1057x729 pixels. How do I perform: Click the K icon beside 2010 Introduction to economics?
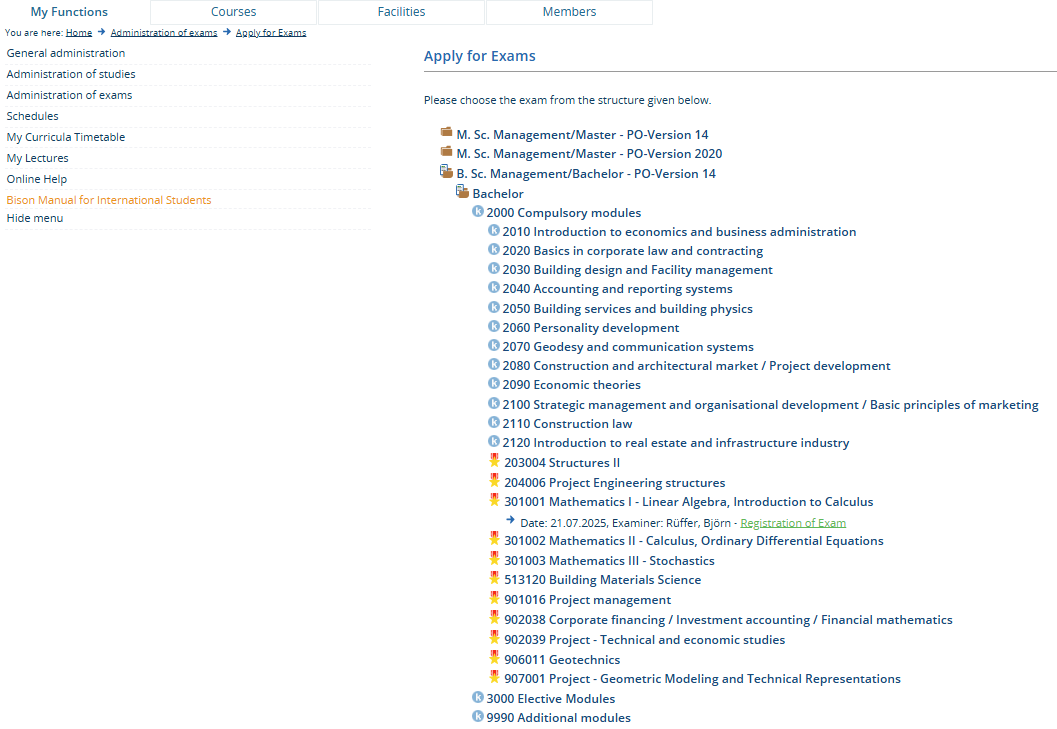coord(494,231)
